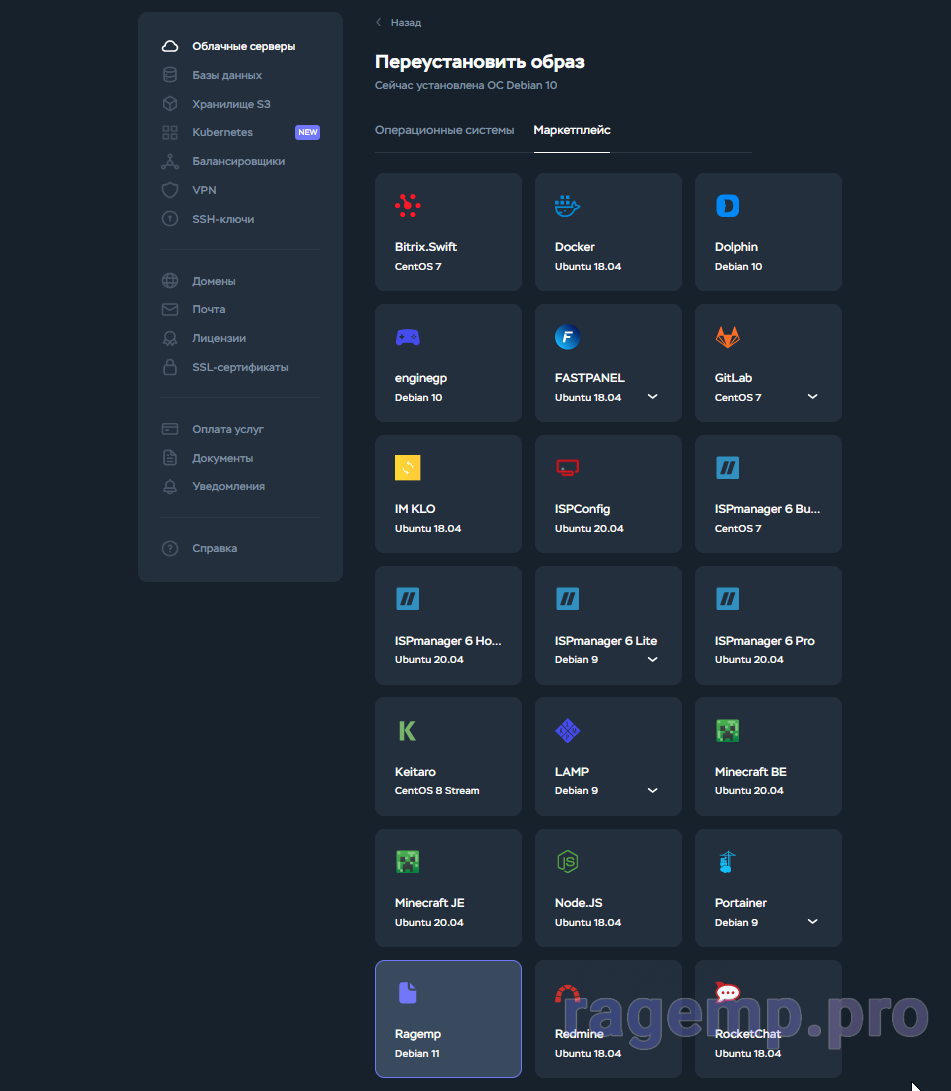Open LAMP Debian version dropdown
The height and width of the screenshot is (1091, 951).
[653, 790]
